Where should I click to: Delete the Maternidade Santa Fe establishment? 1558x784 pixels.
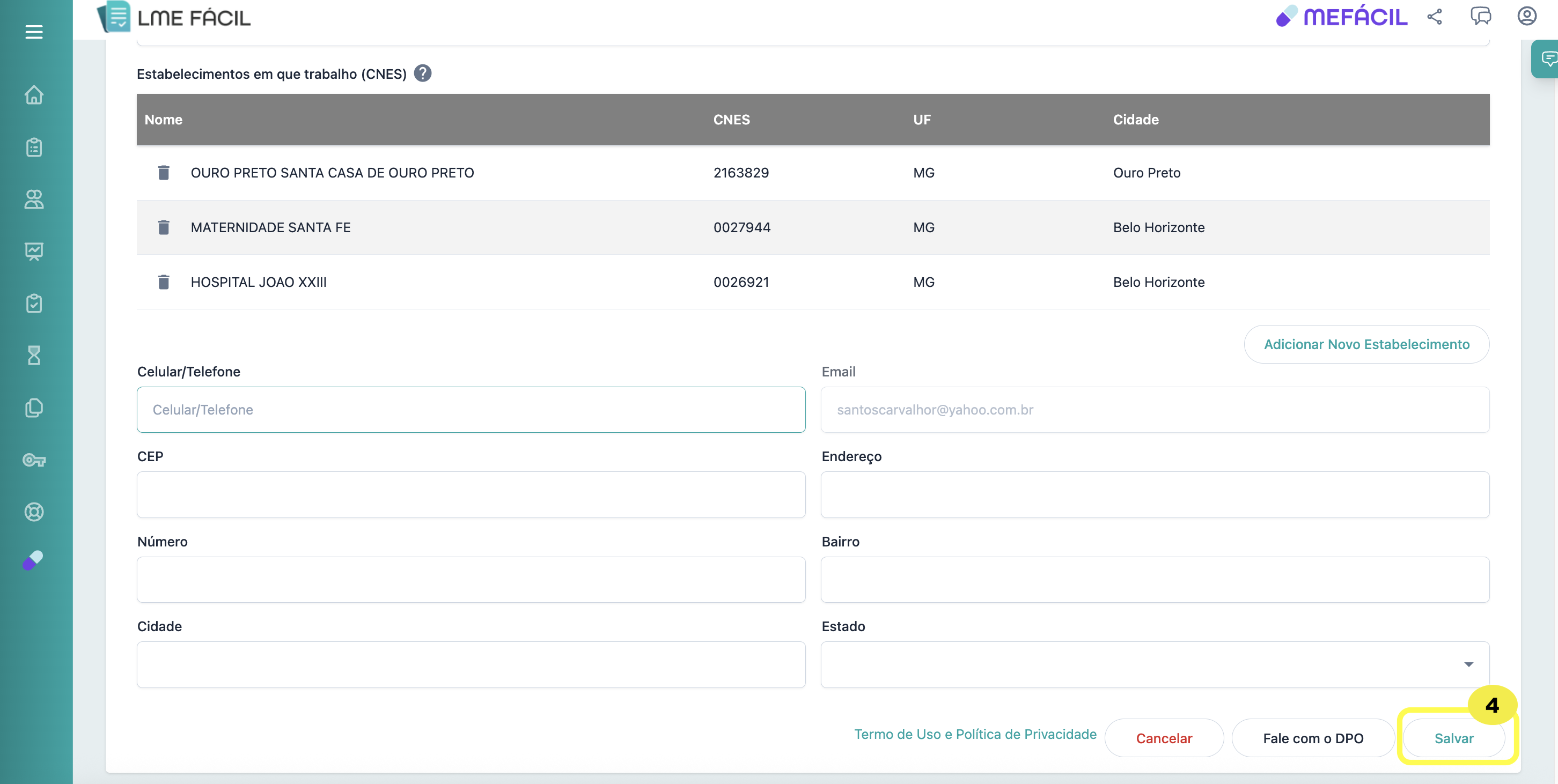click(x=163, y=227)
